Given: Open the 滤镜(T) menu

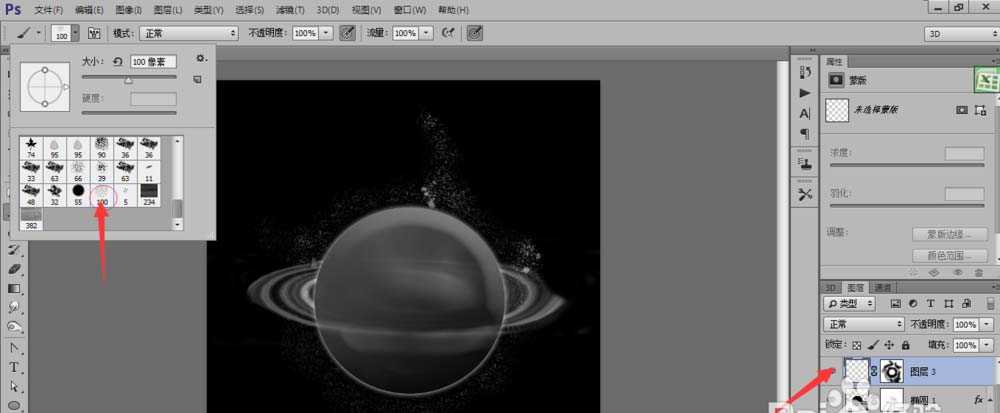Looking at the screenshot, I should tap(291, 9).
